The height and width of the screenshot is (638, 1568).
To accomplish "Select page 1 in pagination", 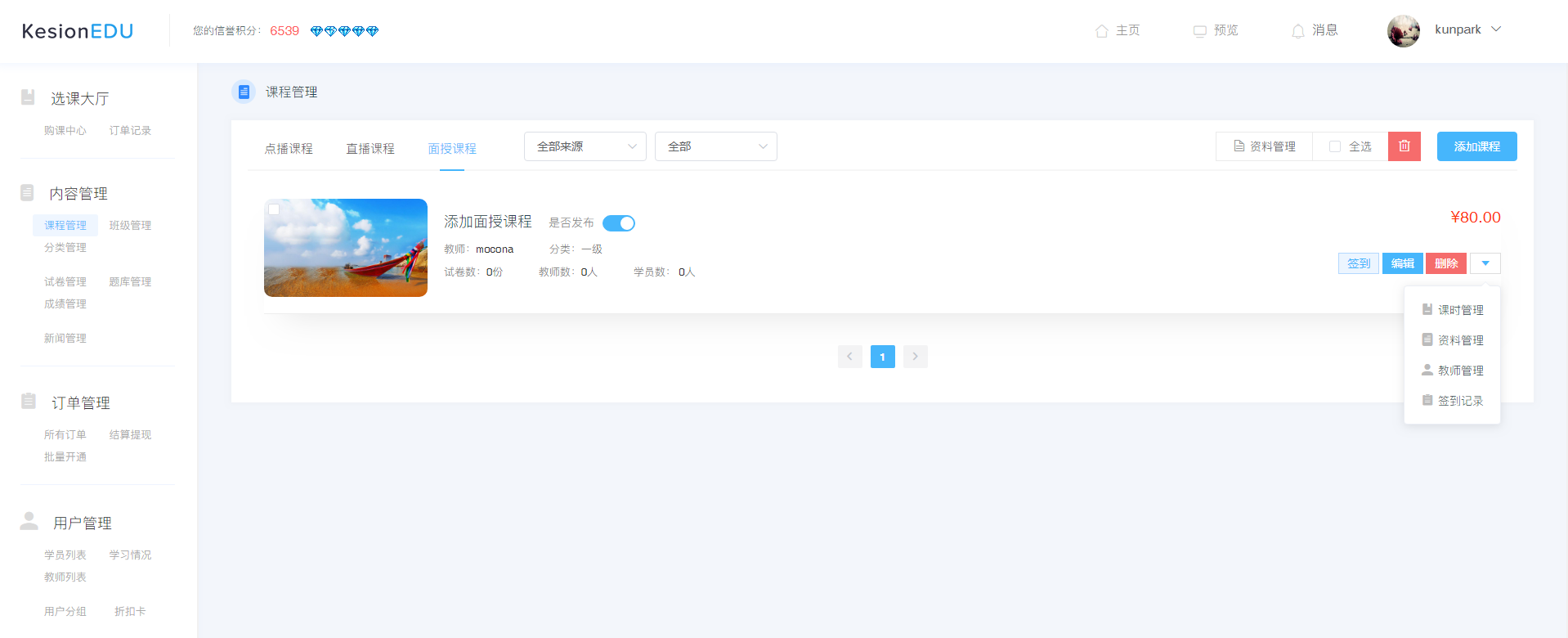I will [x=883, y=357].
